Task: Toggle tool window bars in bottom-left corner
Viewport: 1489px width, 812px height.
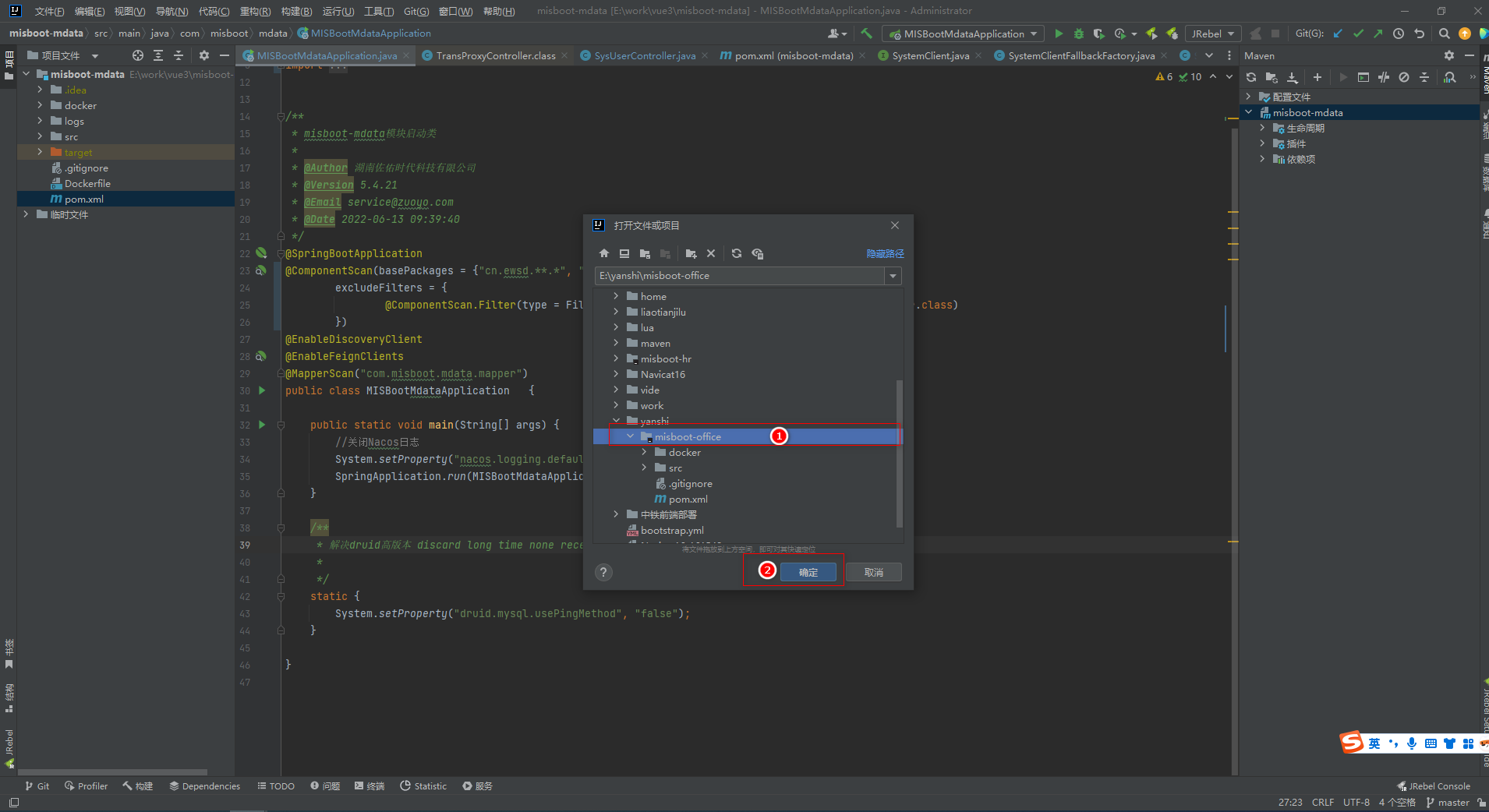Action: coord(13,802)
